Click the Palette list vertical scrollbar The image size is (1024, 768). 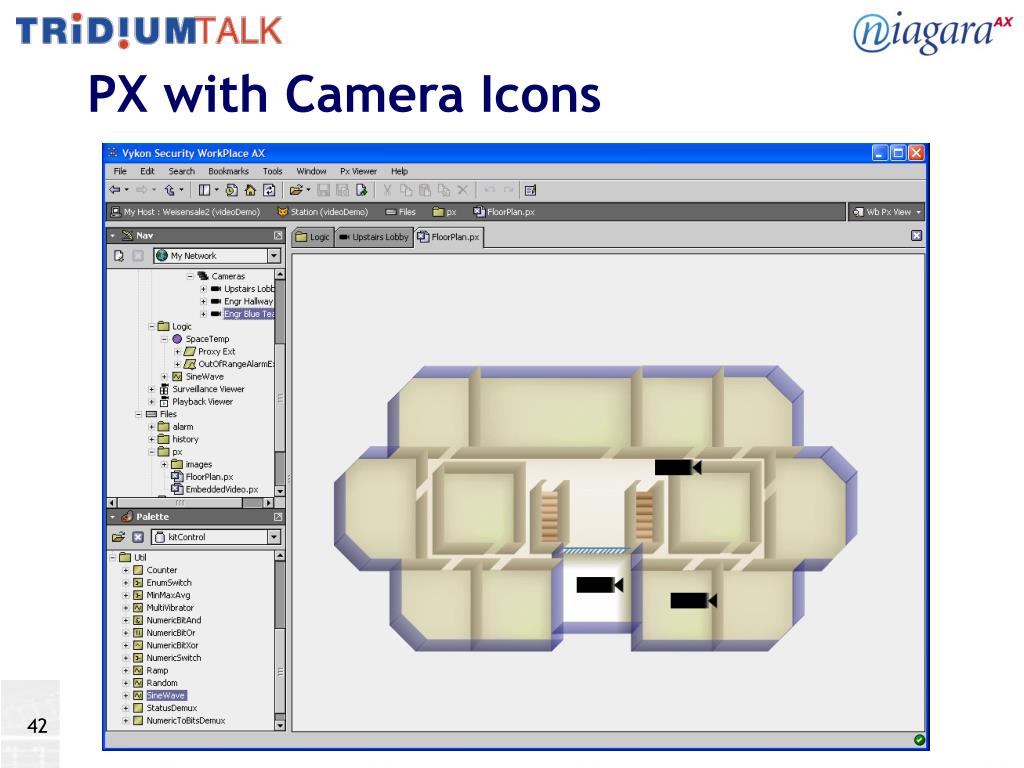[x=280, y=640]
